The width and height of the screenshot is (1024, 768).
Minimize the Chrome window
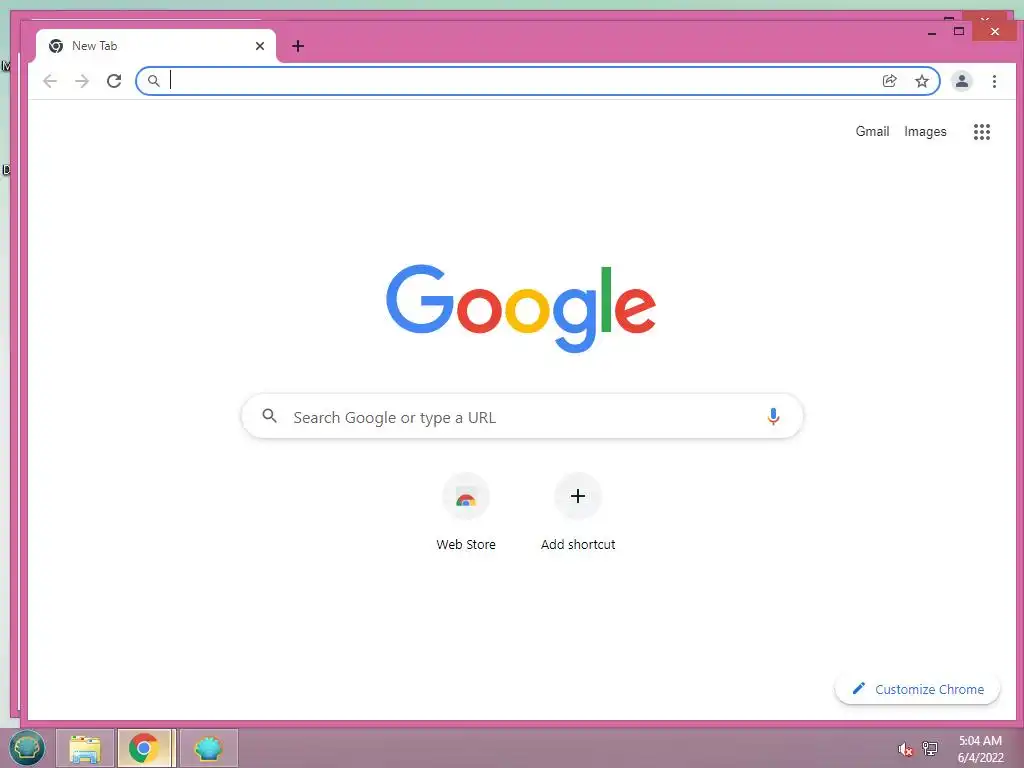click(932, 31)
